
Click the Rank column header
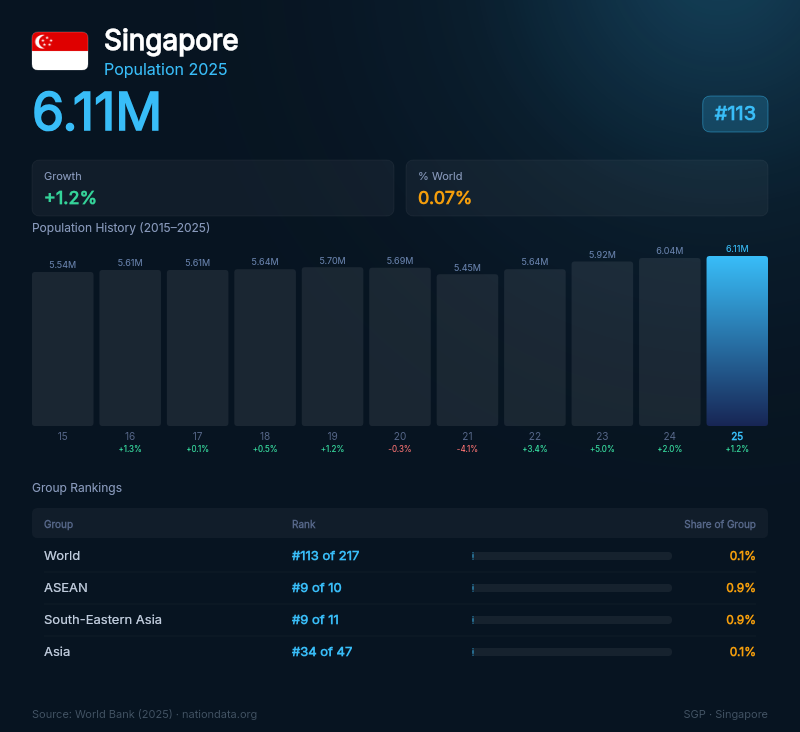[304, 524]
